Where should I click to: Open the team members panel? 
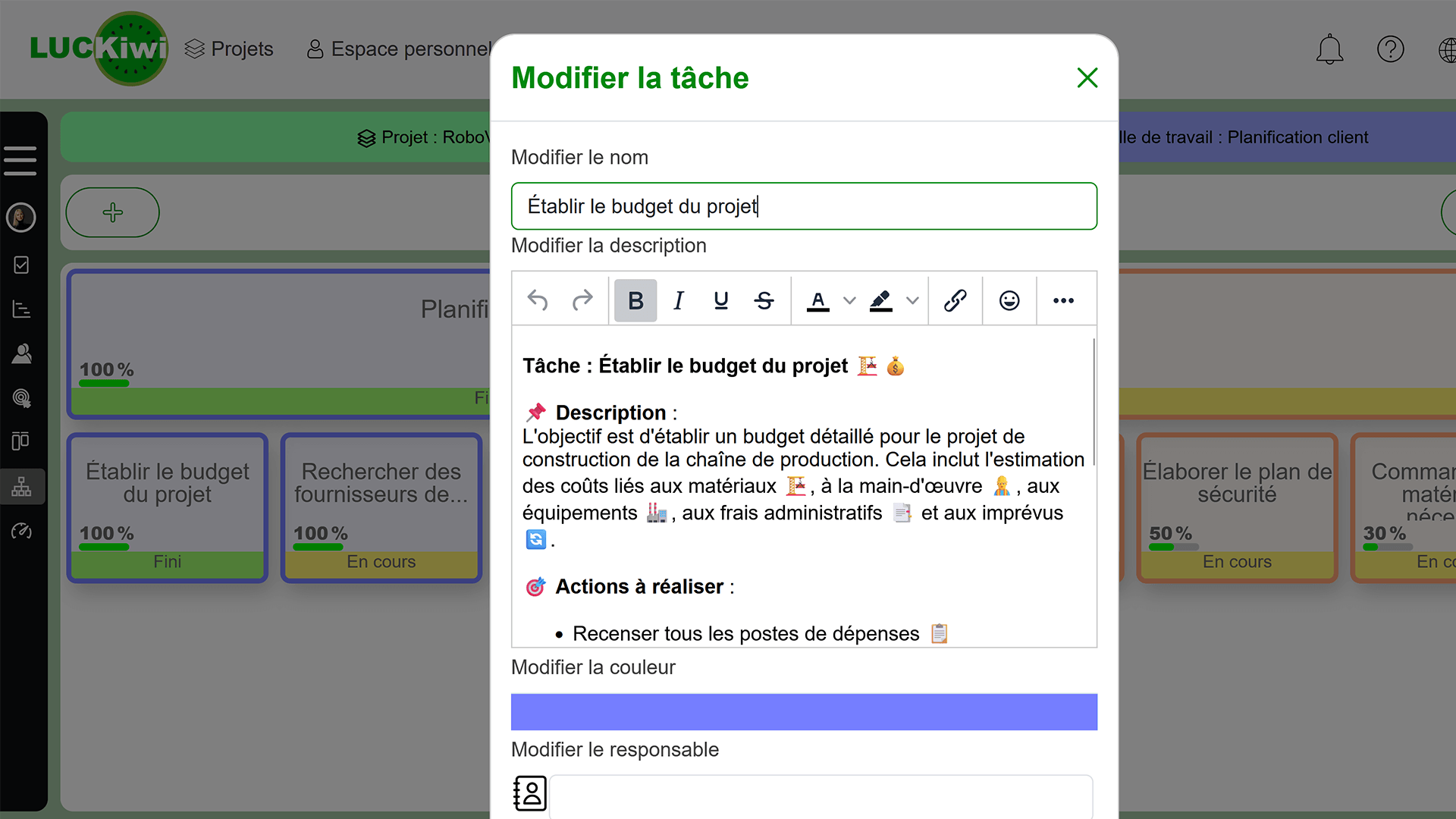pyautogui.click(x=22, y=353)
